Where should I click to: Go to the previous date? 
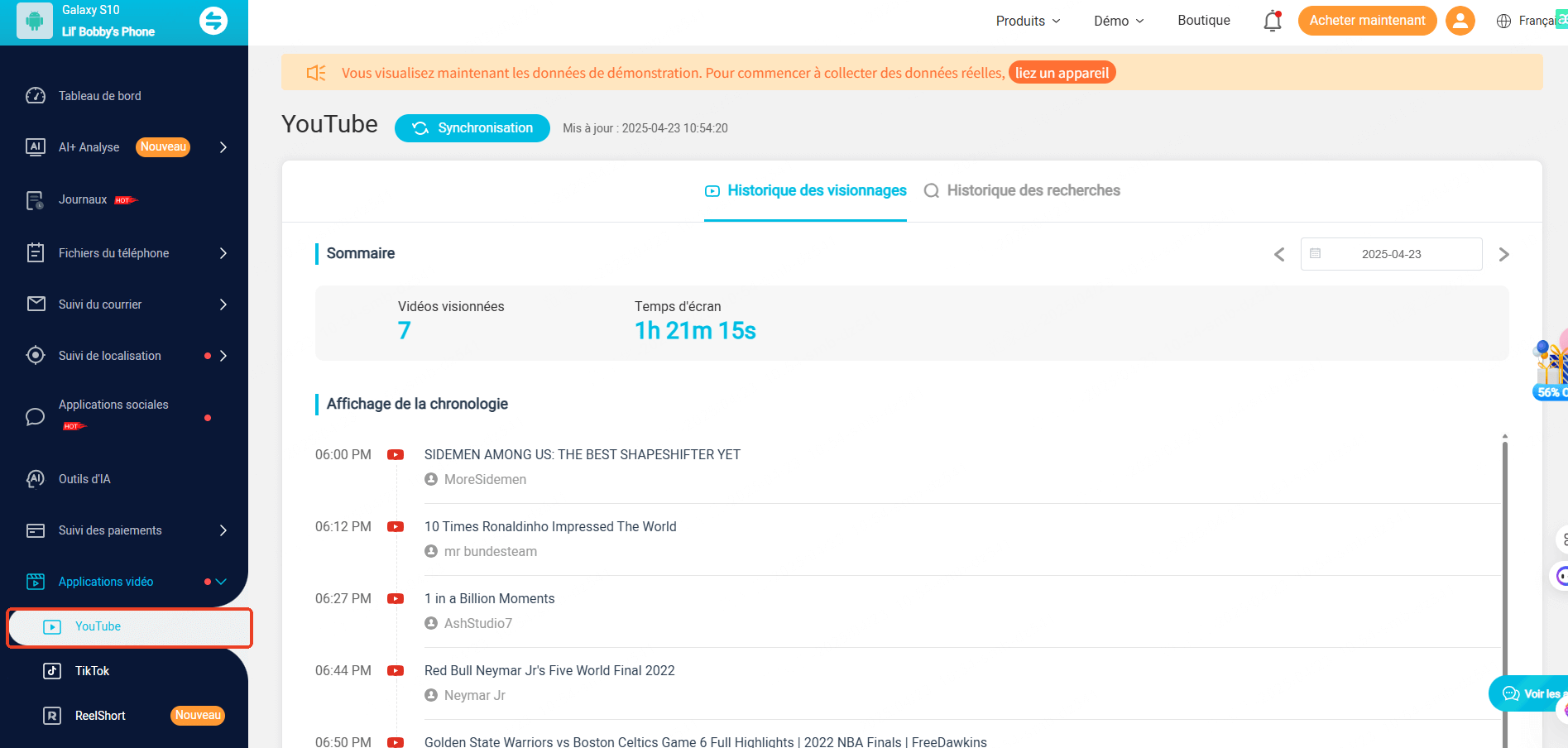1279,255
